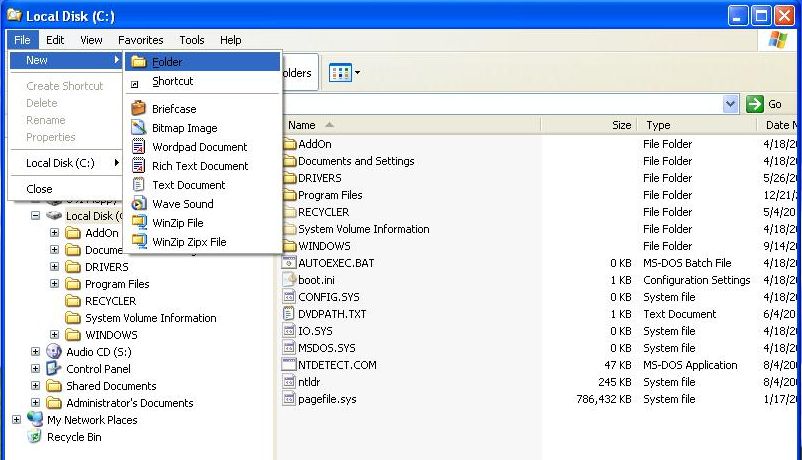Select the Bitmap Image icon

pyautogui.click(x=139, y=128)
